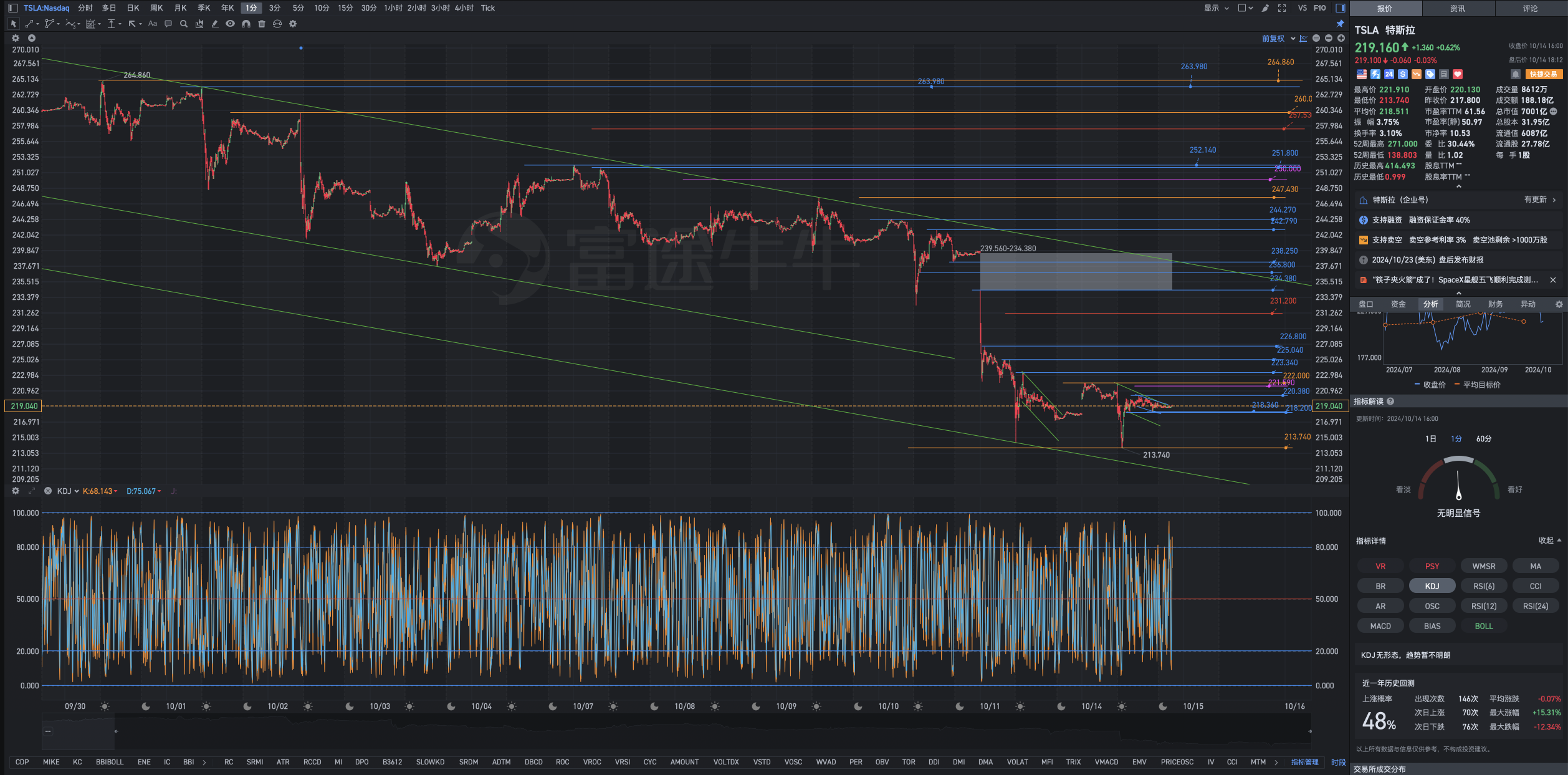Open the candlestick chart replay tool
1568x775 pixels.
pyautogui.click(x=199, y=24)
